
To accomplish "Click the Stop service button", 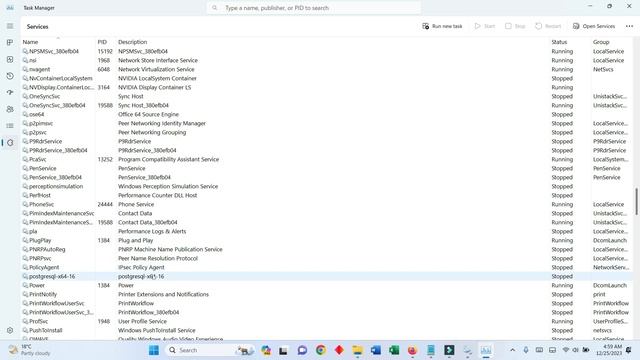I will coord(515,26).
